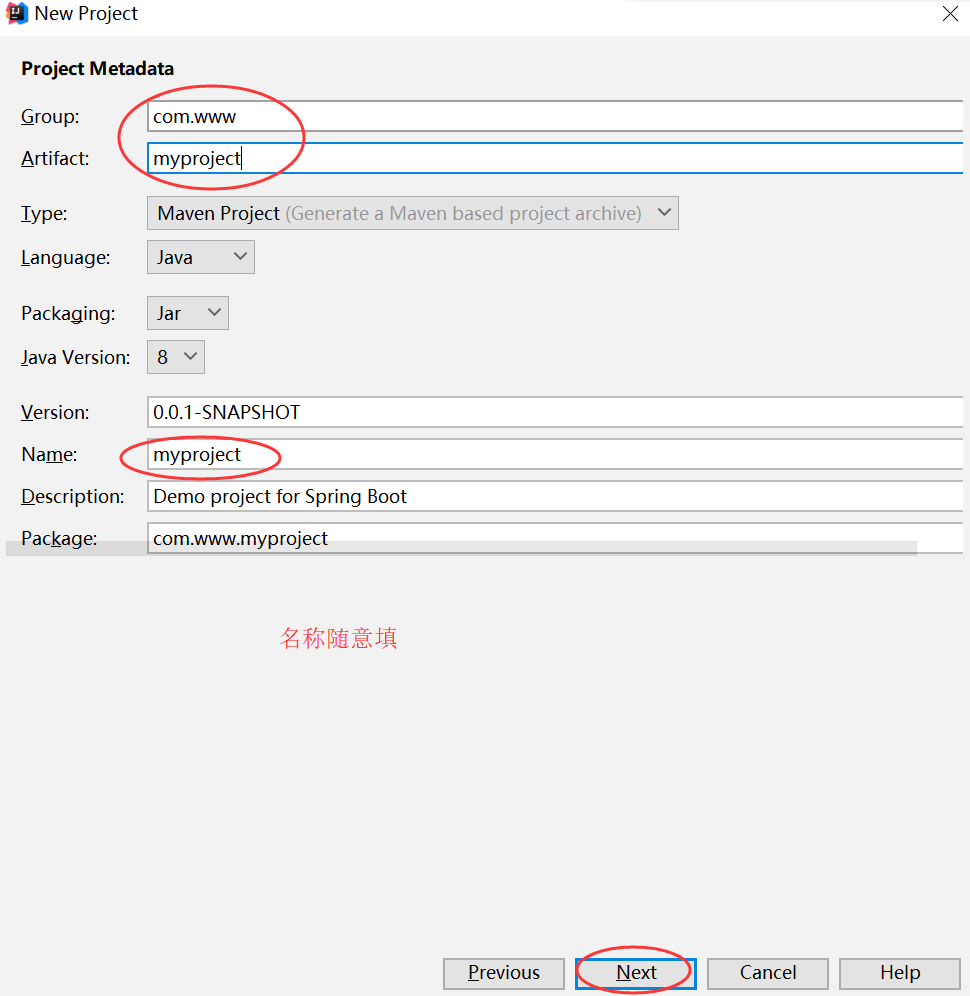970x996 pixels.
Task: Open Help for this dialog
Action: click(x=899, y=972)
